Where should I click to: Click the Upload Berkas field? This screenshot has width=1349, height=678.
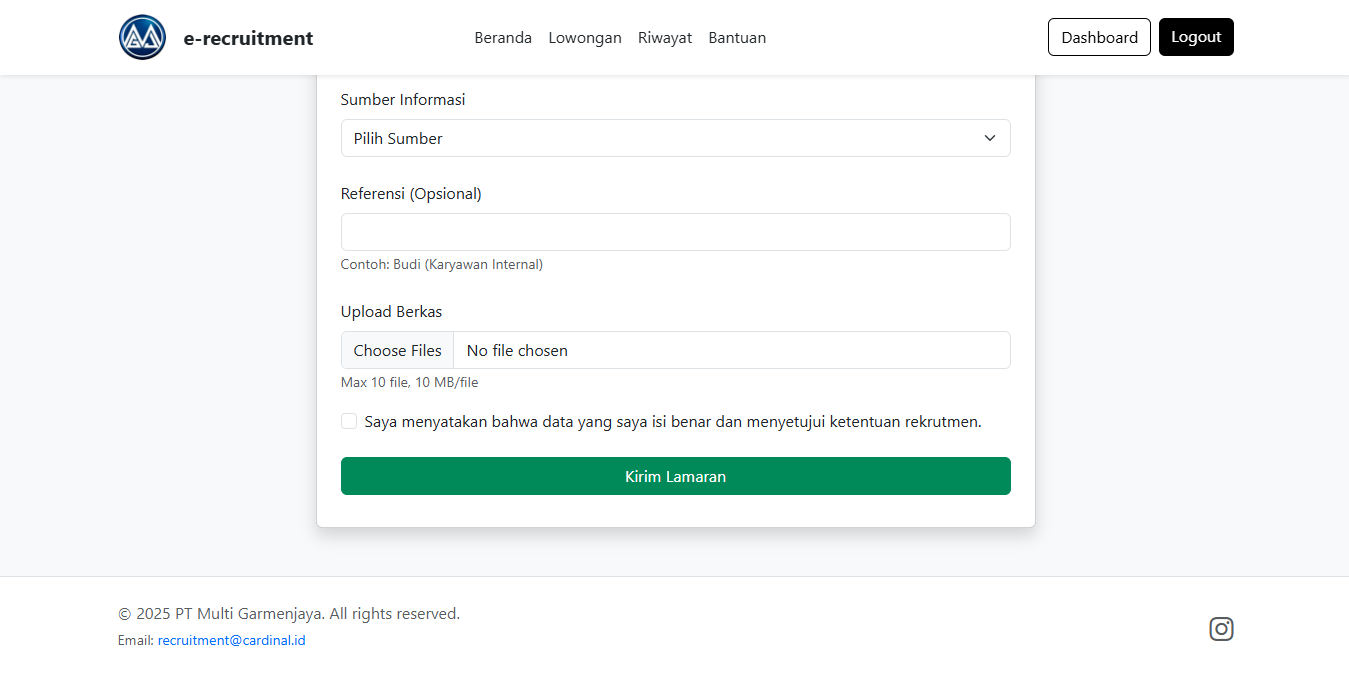pos(675,350)
